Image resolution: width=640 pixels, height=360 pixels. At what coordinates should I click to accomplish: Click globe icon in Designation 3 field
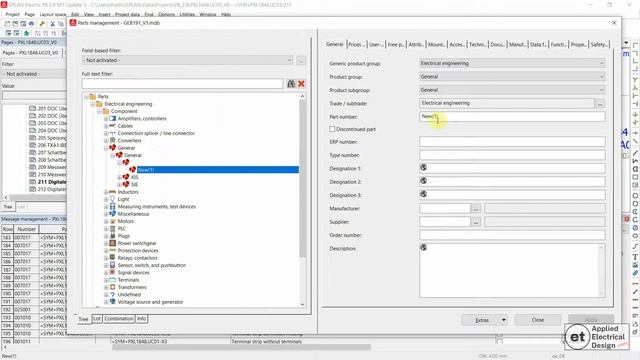(x=423, y=194)
